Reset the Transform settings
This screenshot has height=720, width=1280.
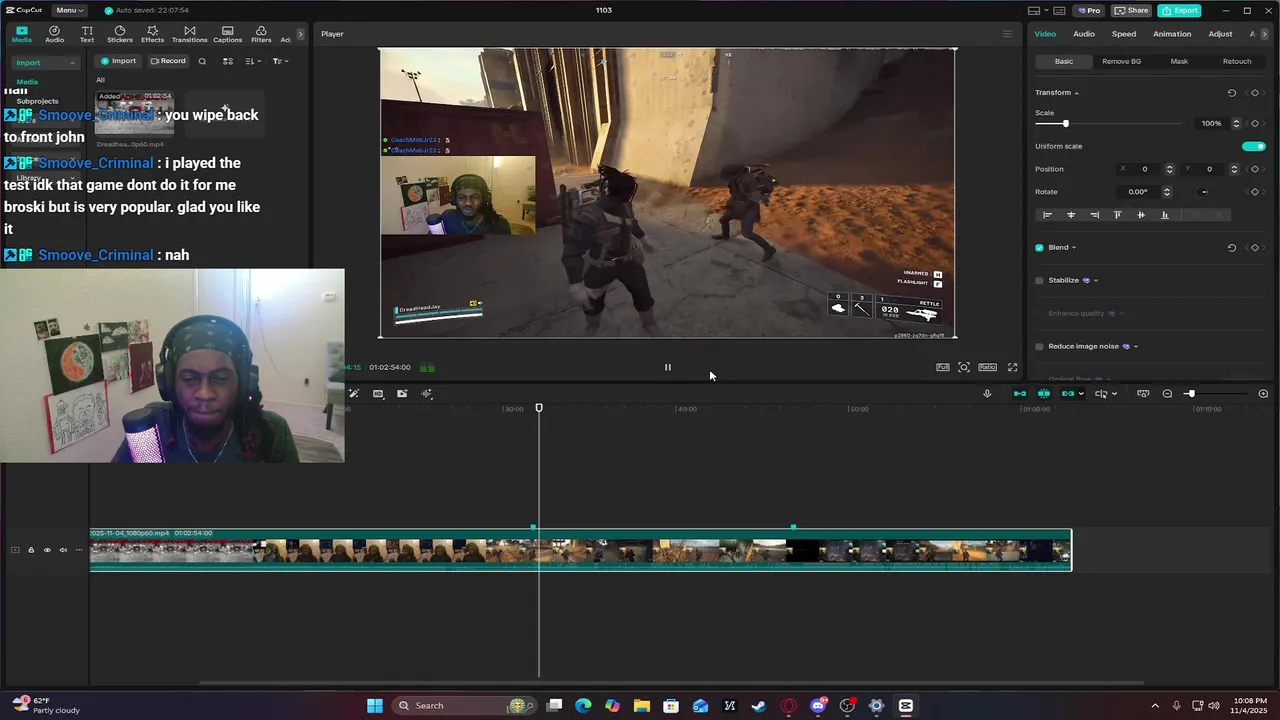[1231, 93]
